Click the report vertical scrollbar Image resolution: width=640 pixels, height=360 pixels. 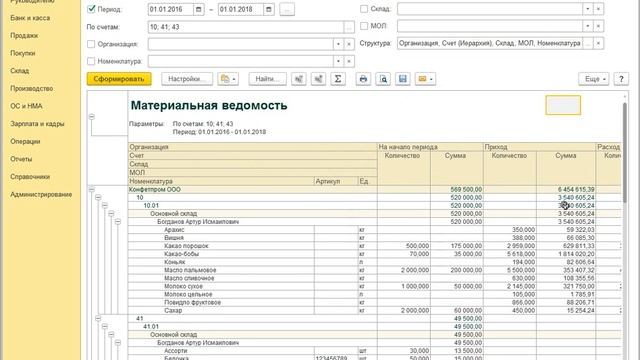(624, 153)
